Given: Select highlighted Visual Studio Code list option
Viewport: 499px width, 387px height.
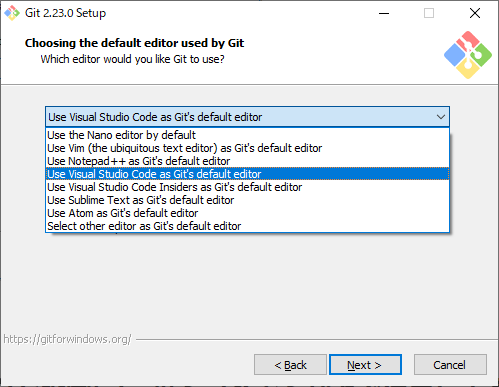Looking at the screenshot, I should pos(247,174).
